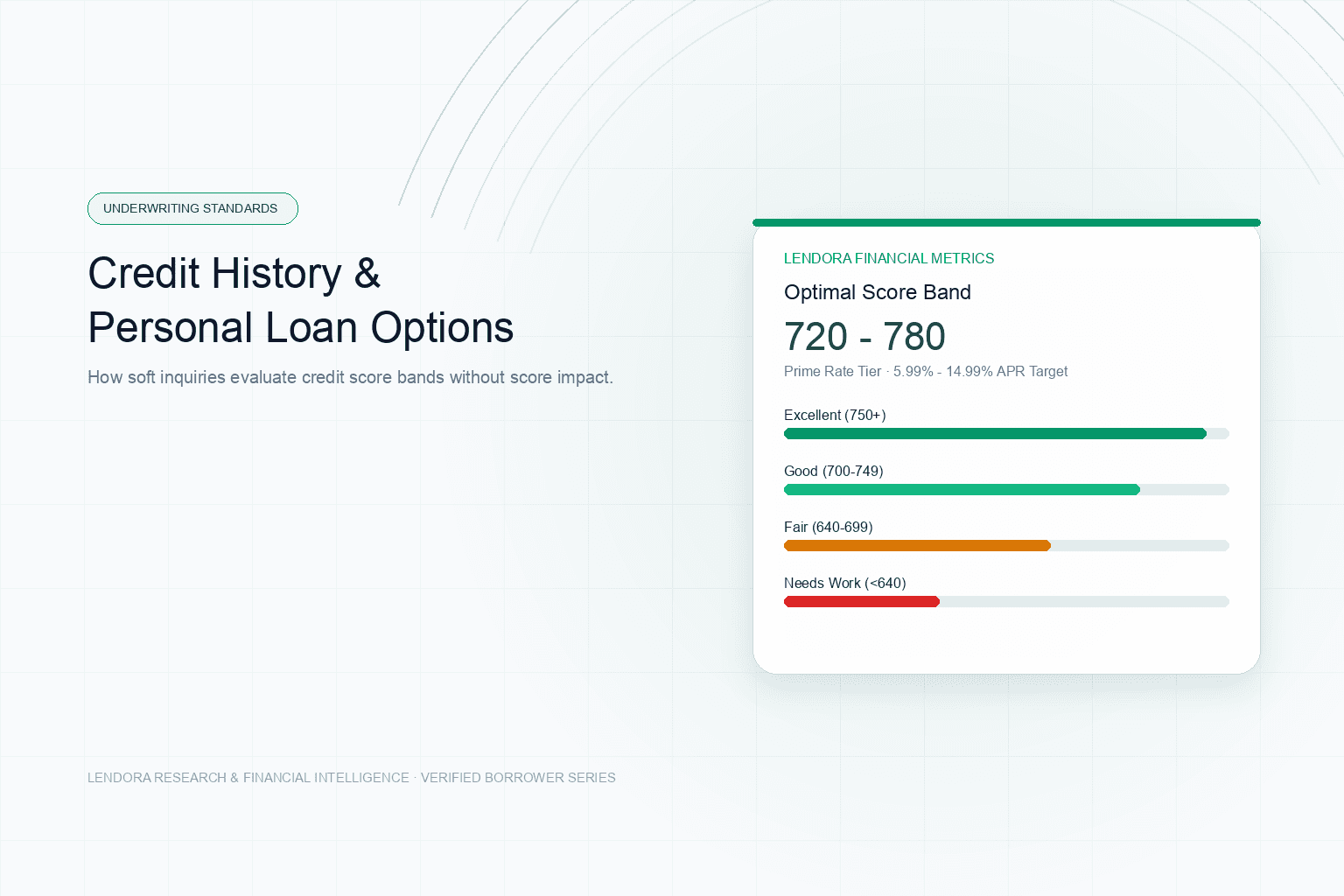Click the Fair (640-699) label
This screenshot has width=1344, height=896.
829,527
